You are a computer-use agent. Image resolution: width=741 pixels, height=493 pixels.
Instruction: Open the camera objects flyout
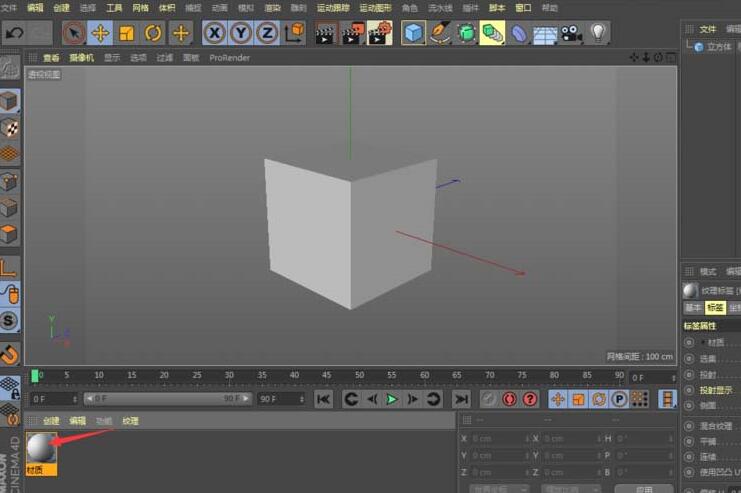click(571, 33)
